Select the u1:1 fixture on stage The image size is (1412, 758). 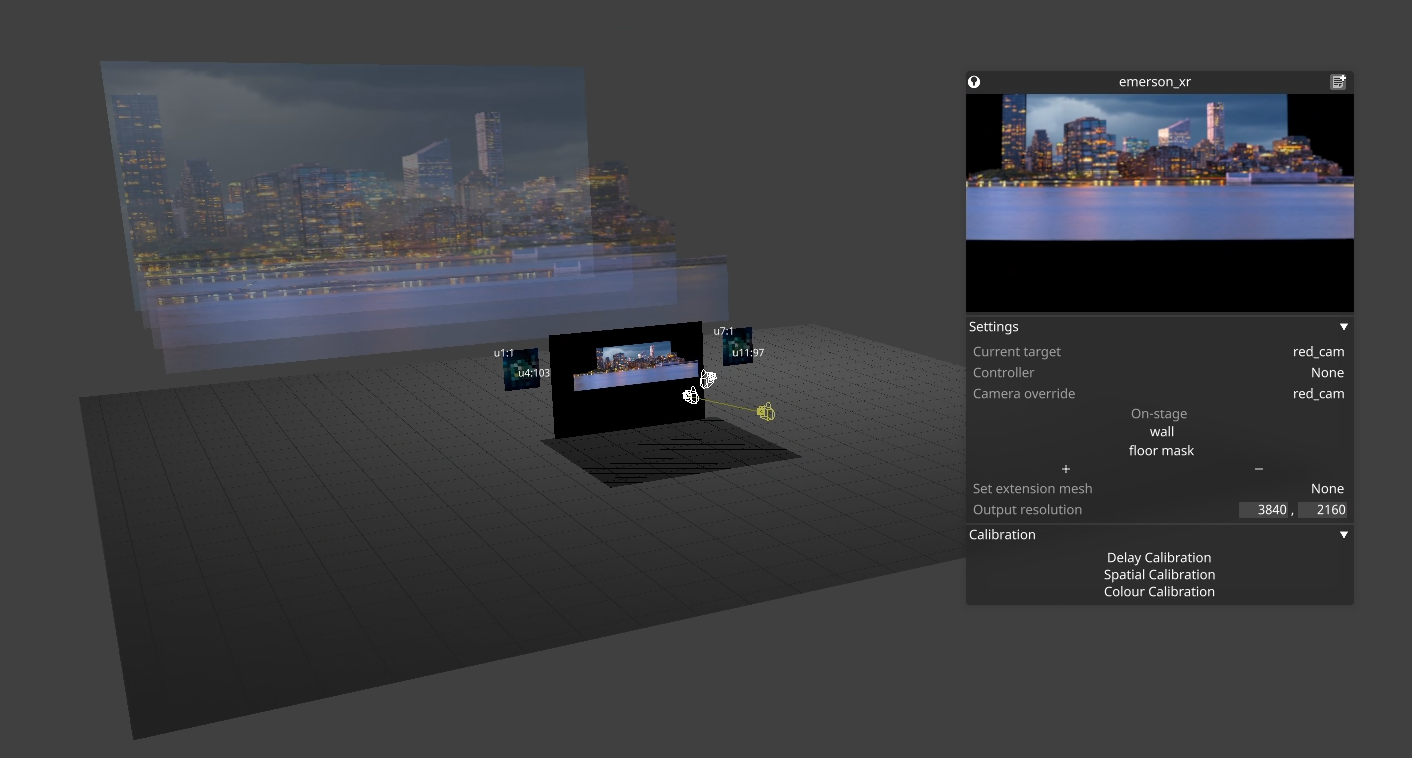[521, 370]
